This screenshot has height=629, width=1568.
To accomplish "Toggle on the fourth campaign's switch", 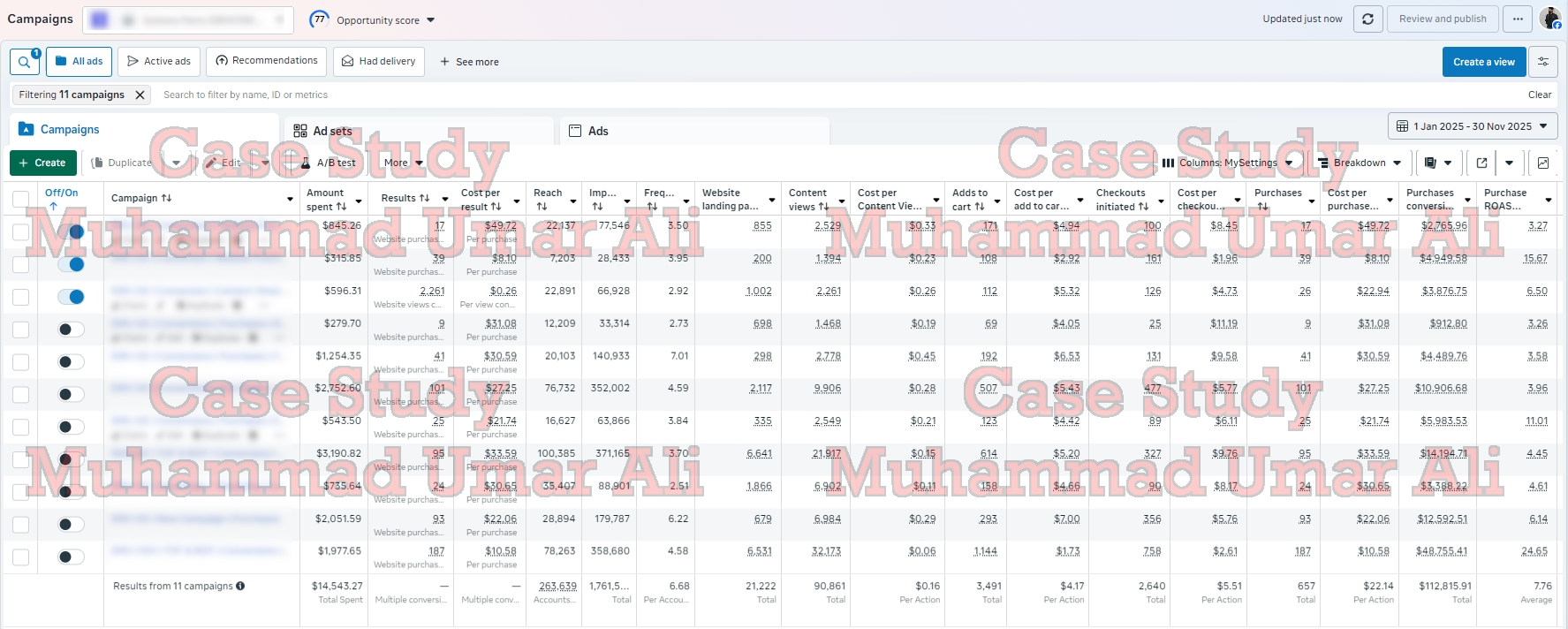I will [x=71, y=330].
